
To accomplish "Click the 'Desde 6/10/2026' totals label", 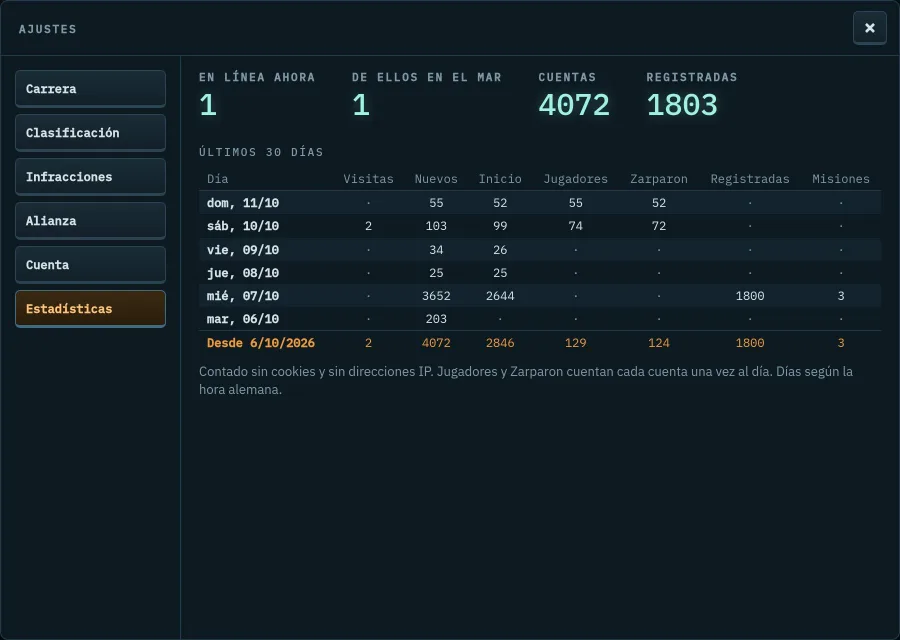I will click(261, 343).
